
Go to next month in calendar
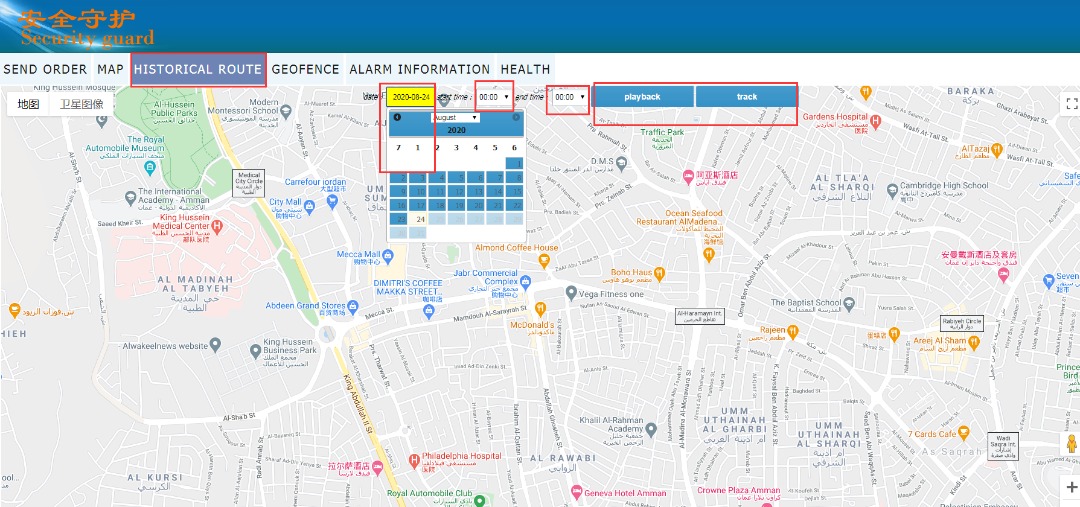coord(516,117)
